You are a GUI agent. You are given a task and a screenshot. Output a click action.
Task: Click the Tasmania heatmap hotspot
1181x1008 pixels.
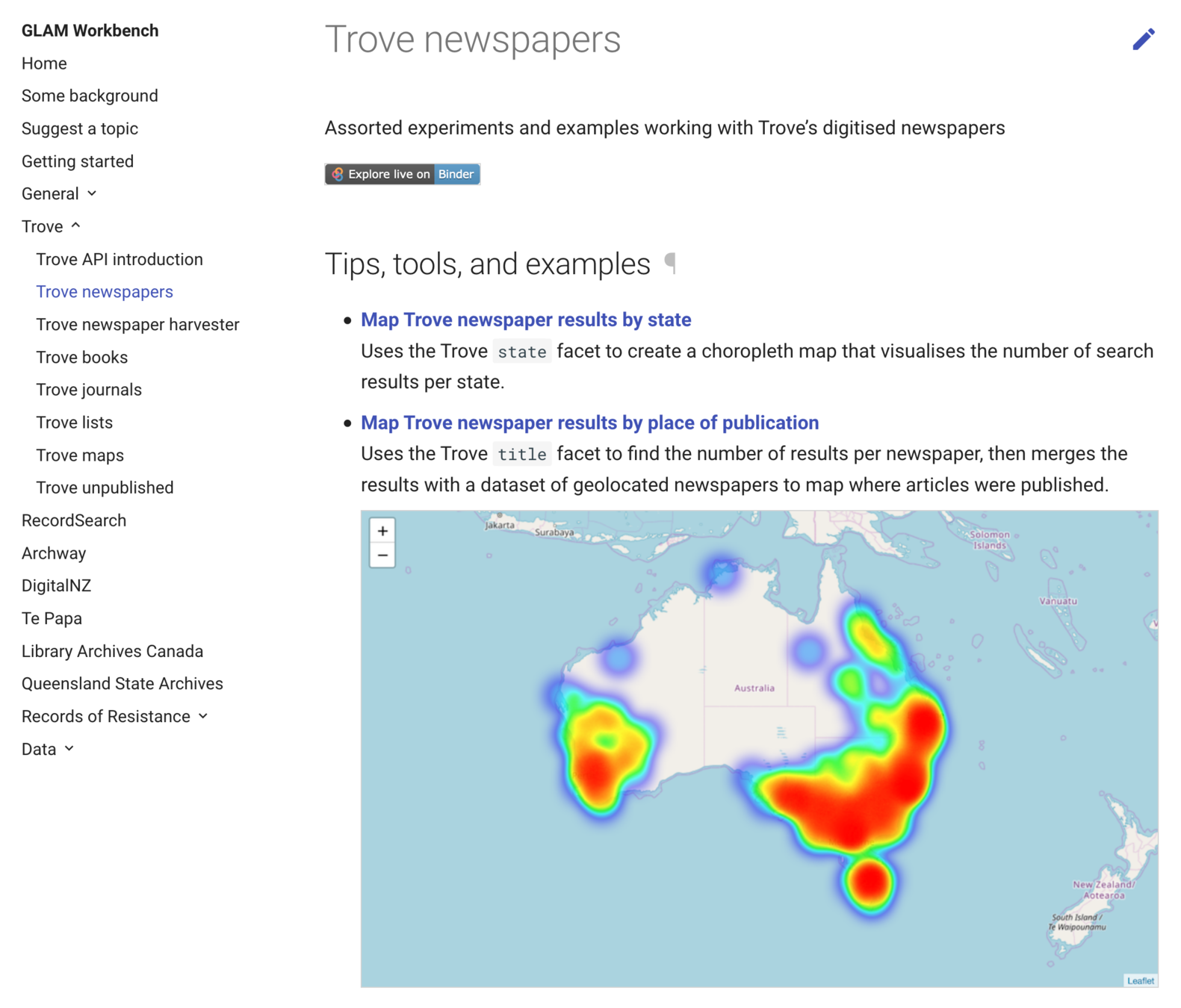tap(870, 883)
